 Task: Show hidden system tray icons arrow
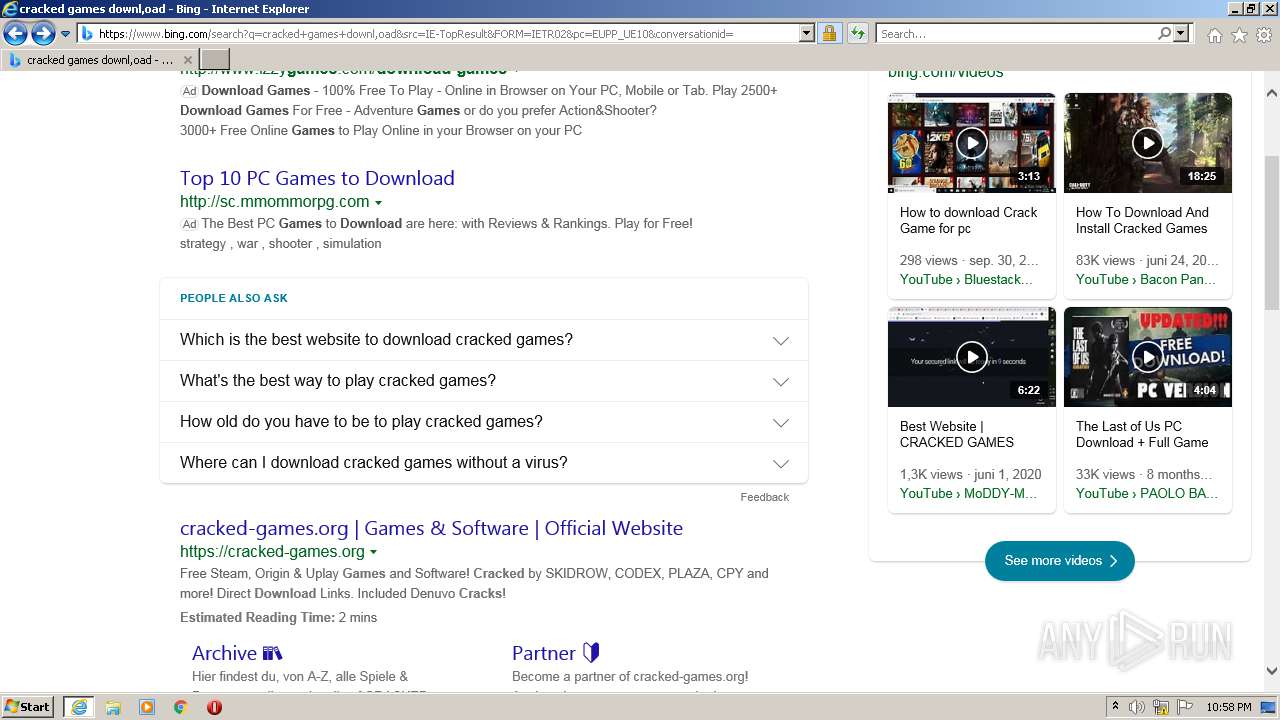[x=1115, y=707]
